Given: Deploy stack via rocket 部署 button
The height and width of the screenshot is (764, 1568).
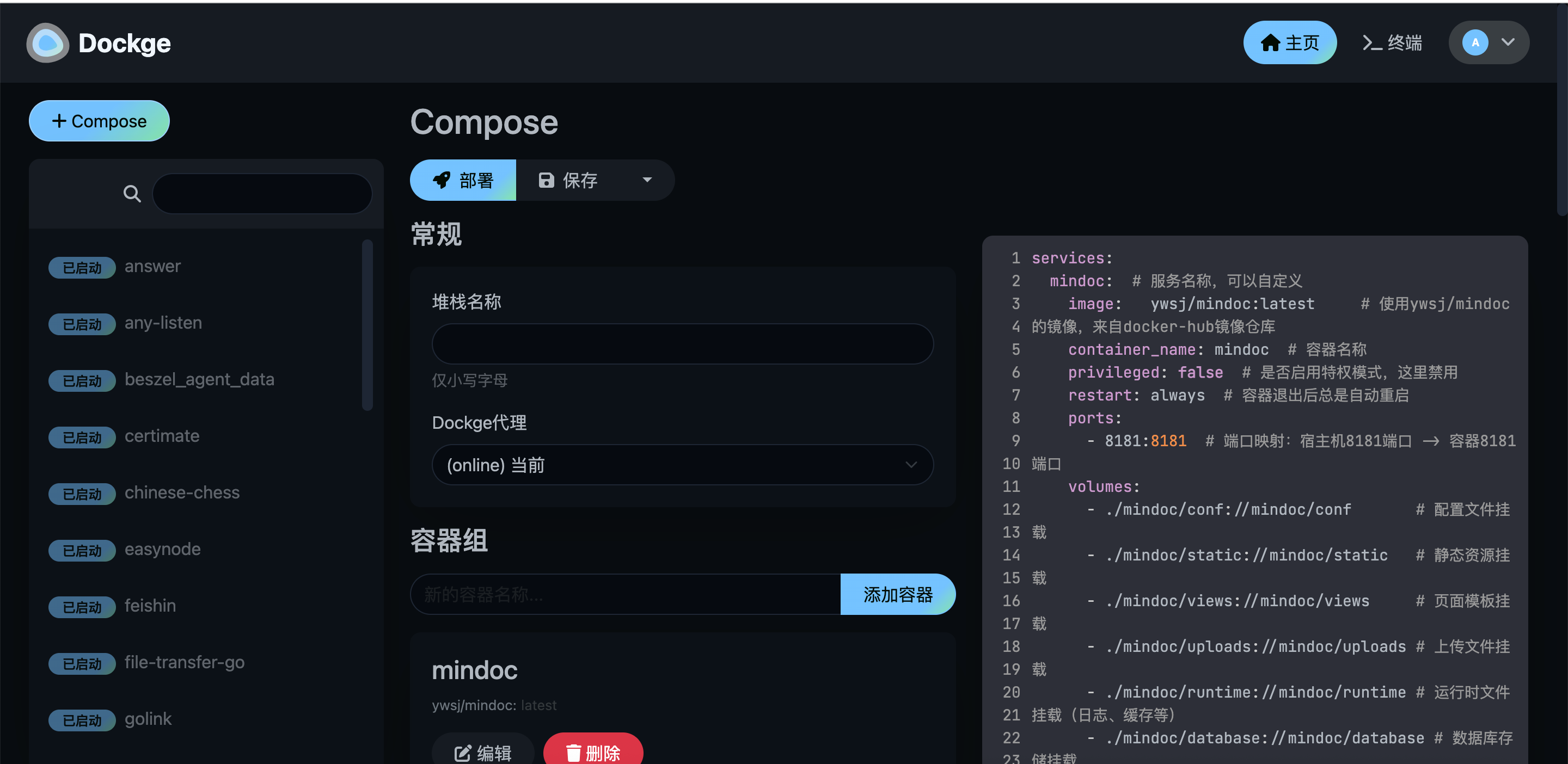Looking at the screenshot, I should (463, 180).
